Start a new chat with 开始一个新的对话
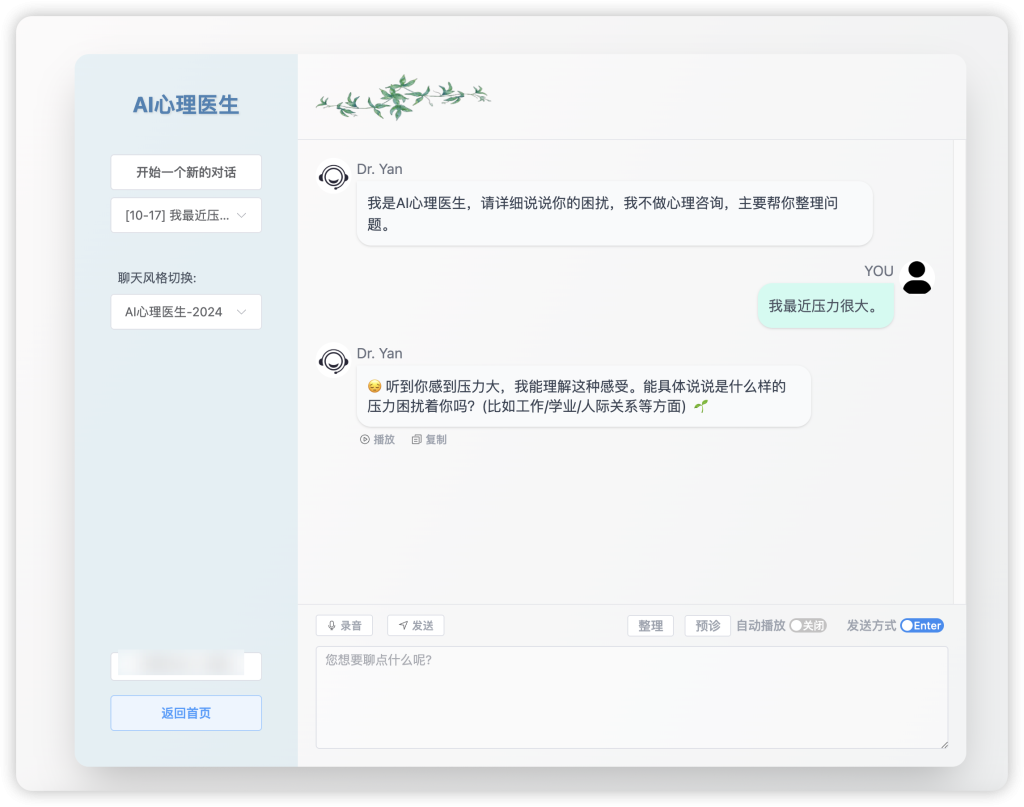This screenshot has height=807, width=1024. pos(186,172)
